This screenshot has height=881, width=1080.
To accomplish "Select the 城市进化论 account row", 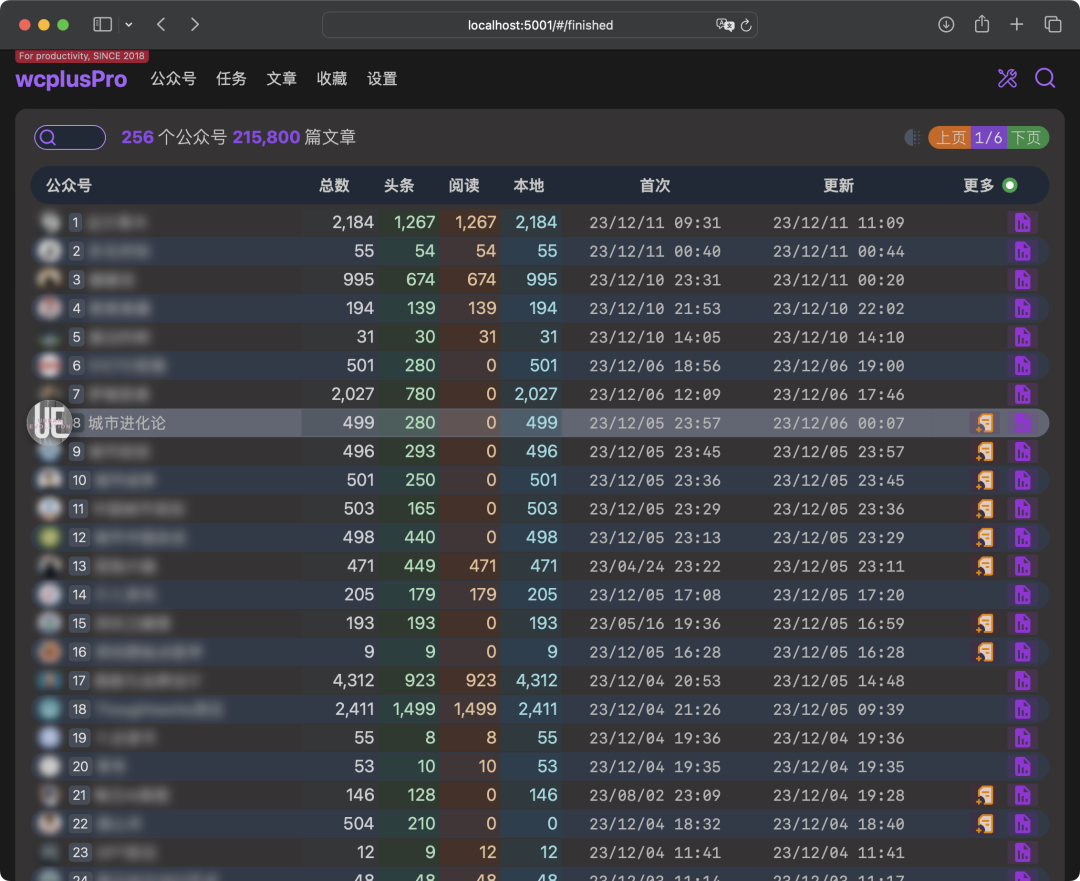I will click(540, 423).
